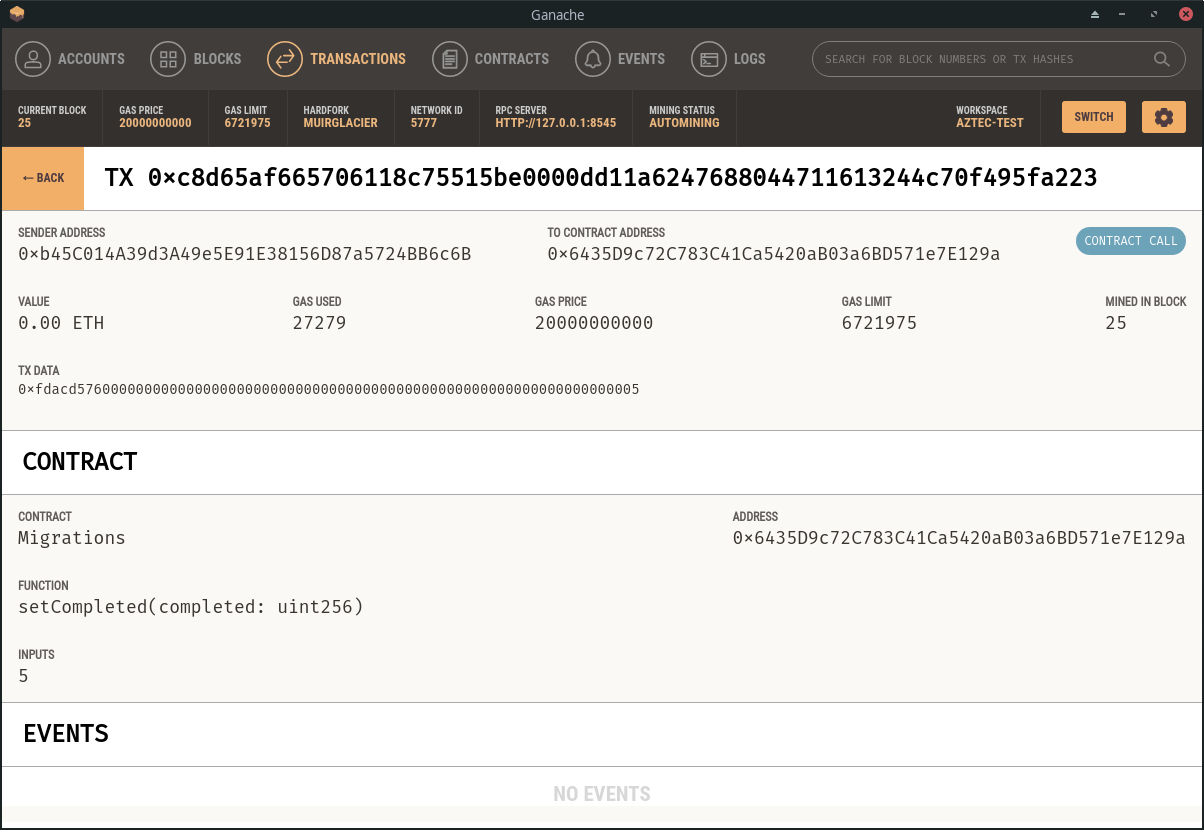1204x830 pixels.
Task: Click the search magnifier icon
Action: 1162,59
